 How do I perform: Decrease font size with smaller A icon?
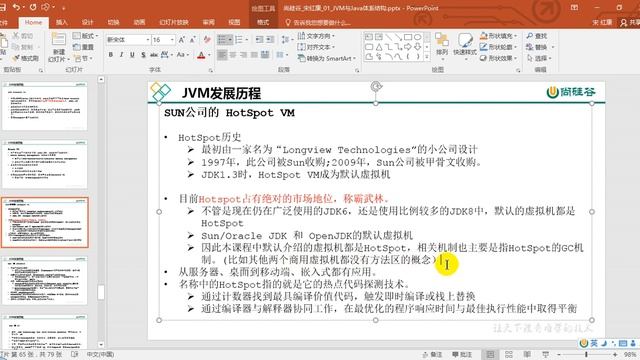coord(193,40)
